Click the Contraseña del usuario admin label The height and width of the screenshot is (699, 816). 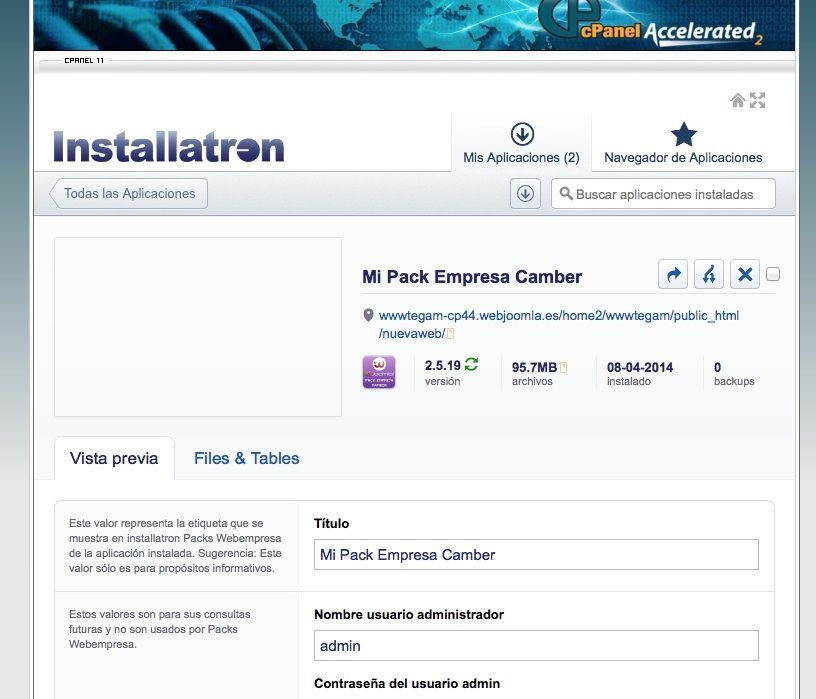click(407, 683)
